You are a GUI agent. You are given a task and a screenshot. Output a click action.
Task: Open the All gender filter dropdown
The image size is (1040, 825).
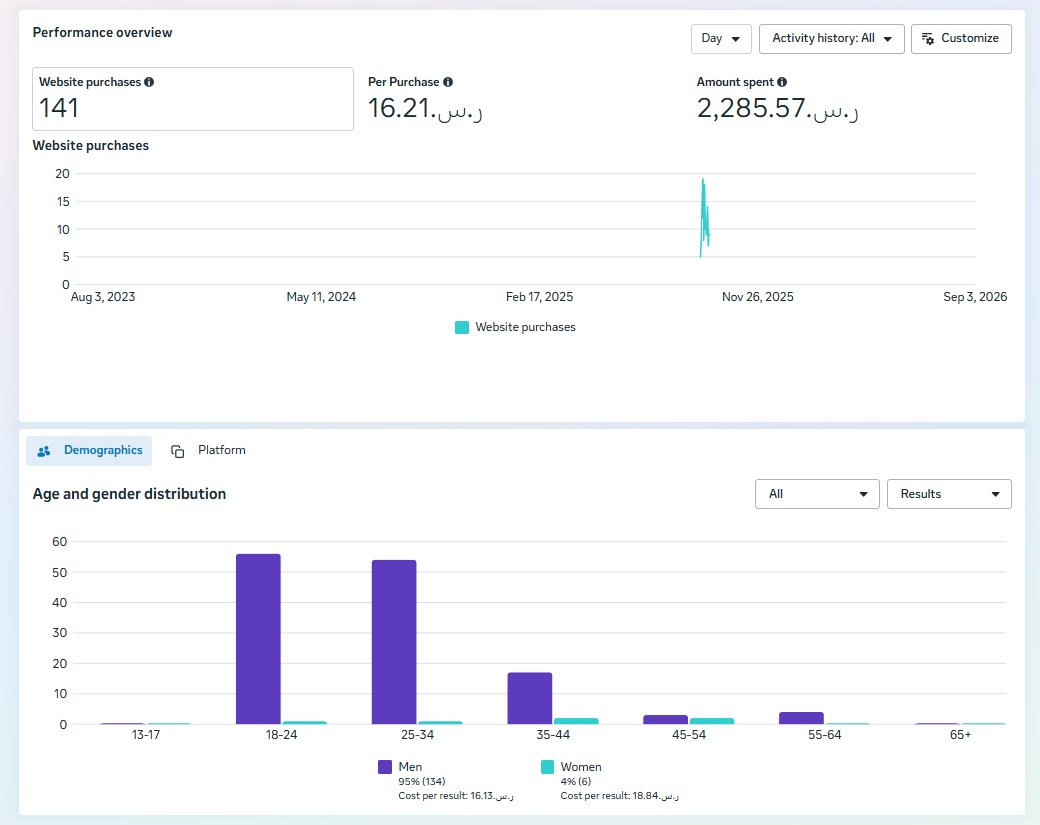817,494
